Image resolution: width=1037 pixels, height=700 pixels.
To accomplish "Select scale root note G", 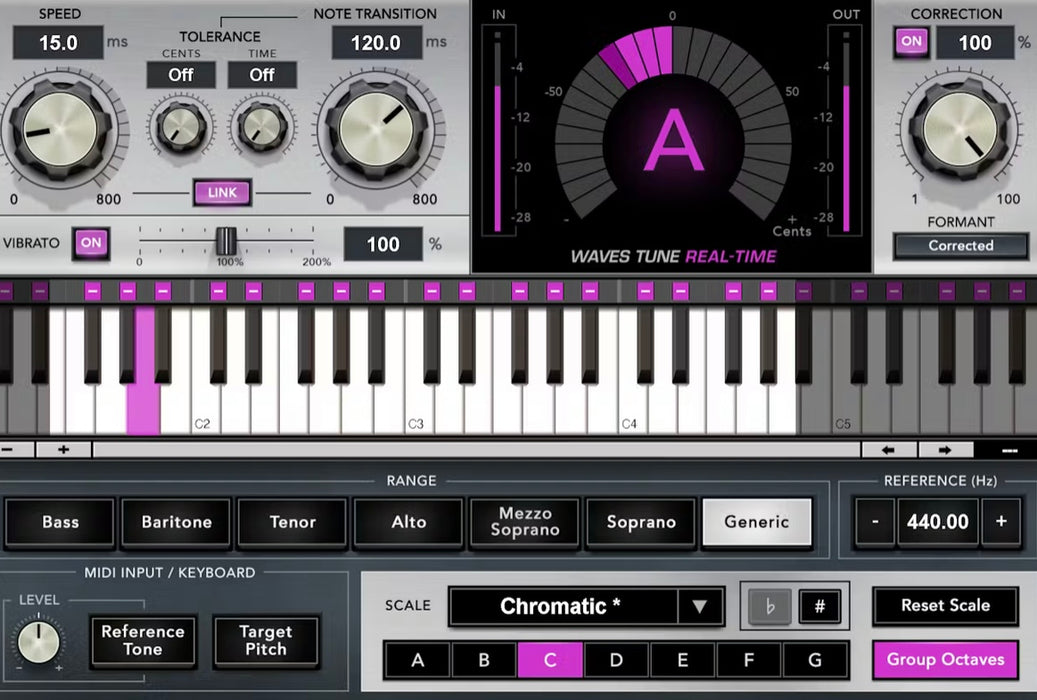I will [815, 660].
